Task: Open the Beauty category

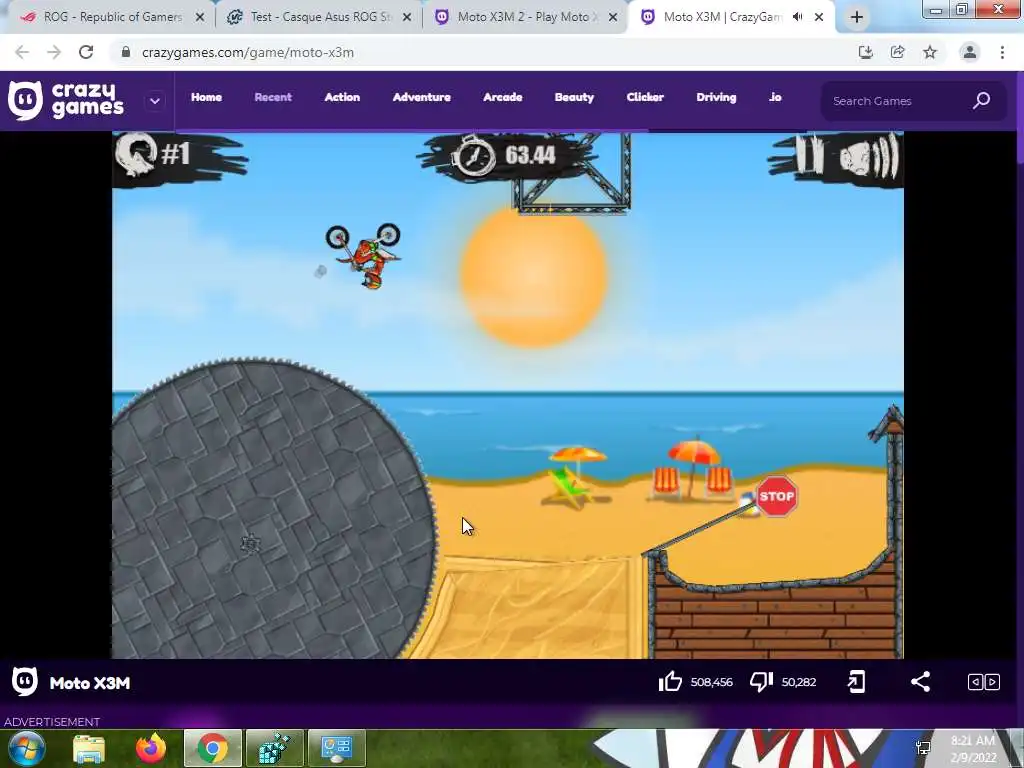Action: pos(575,97)
